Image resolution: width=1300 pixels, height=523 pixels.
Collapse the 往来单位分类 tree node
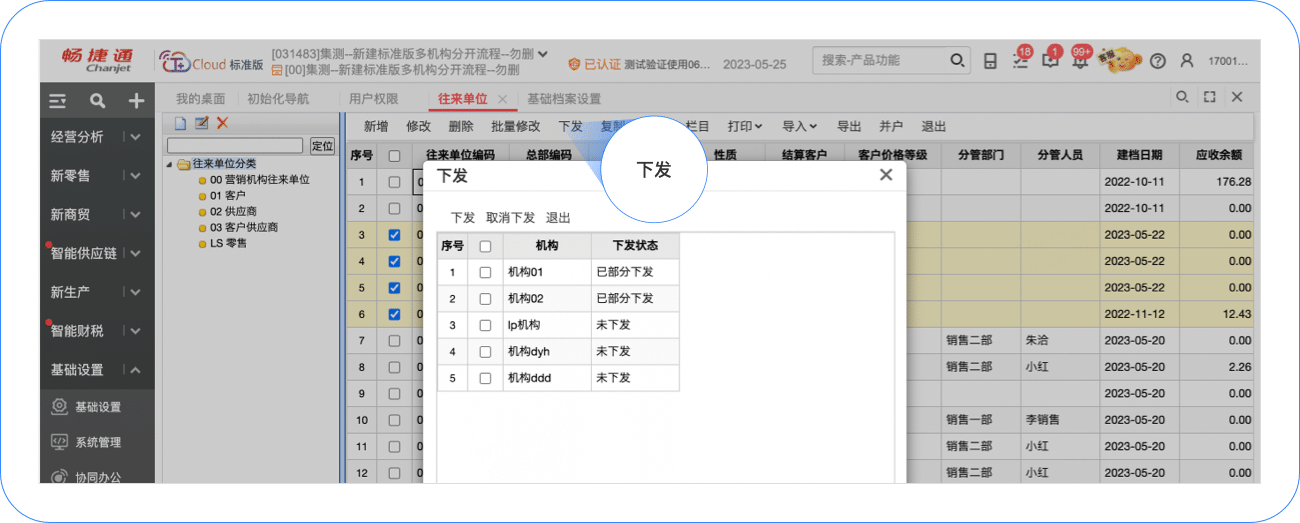pyautogui.click(x=169, y=164)
